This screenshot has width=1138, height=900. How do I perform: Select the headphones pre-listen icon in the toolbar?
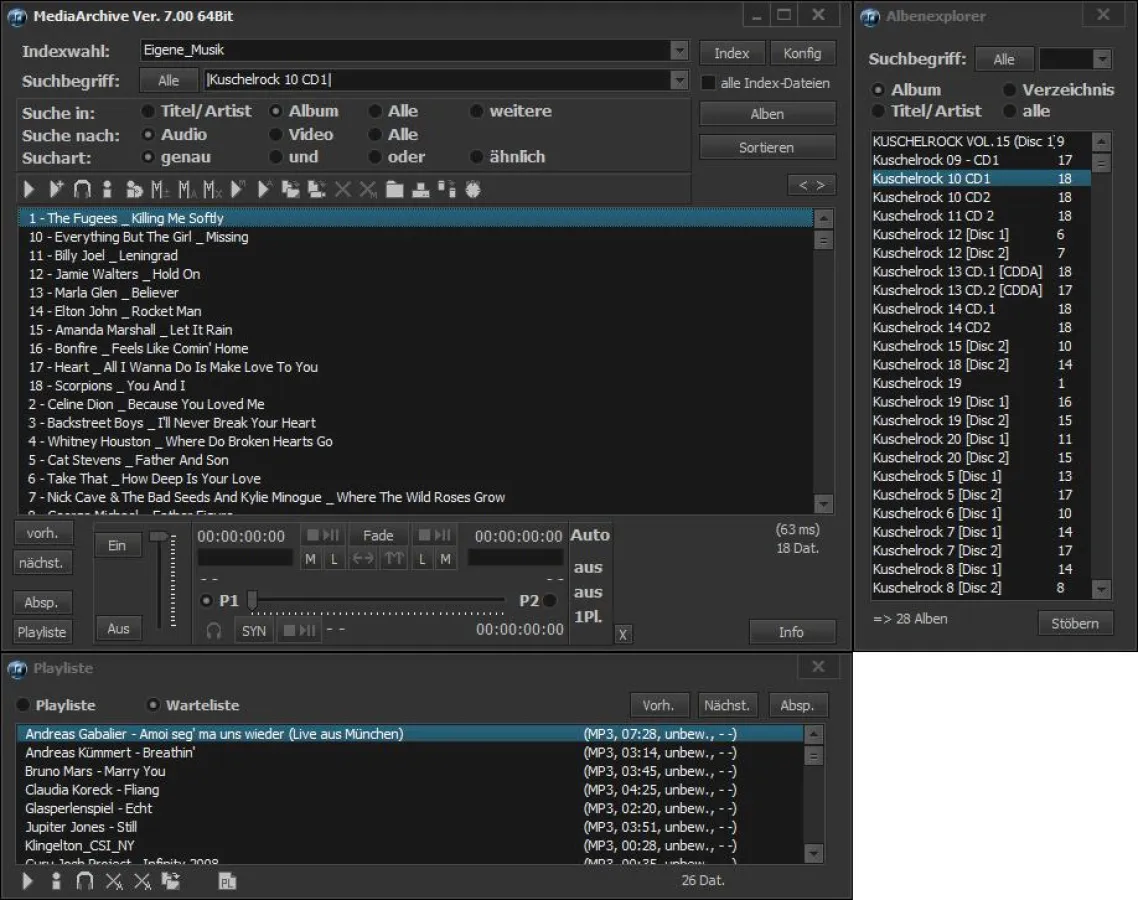(x=83, y=188)
